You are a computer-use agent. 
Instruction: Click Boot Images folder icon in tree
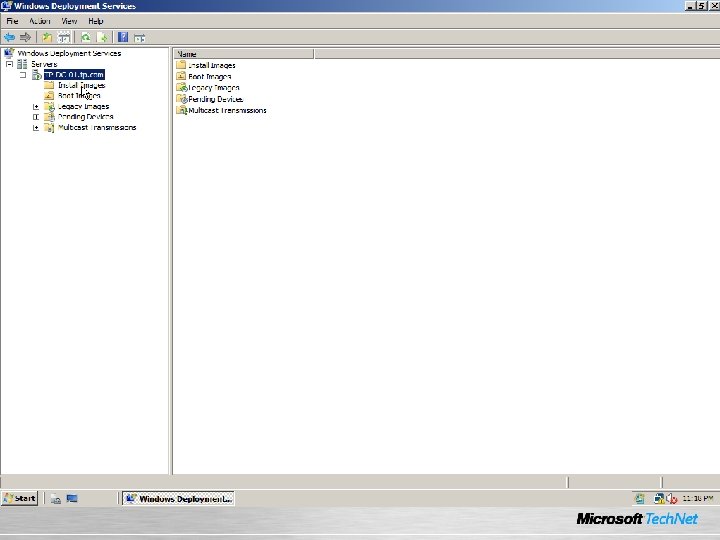(49, 96)
